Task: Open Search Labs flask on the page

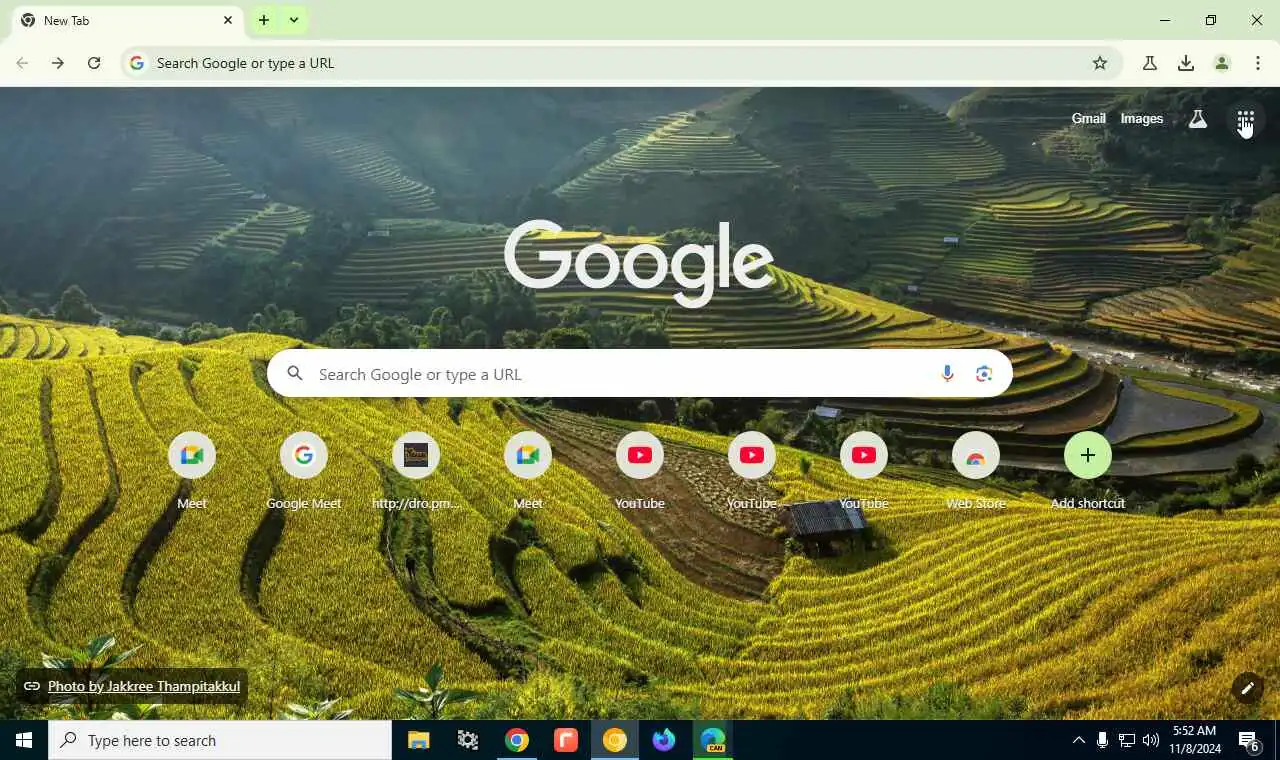Action: (x=1197, y=119)
